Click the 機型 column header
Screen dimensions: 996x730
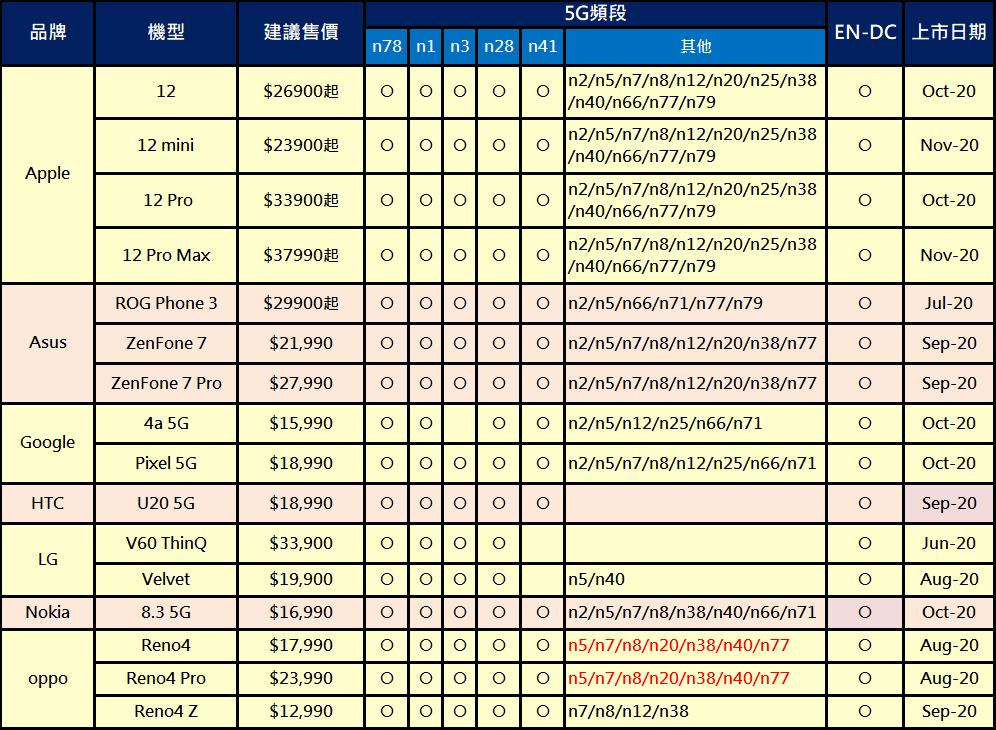pos(166,33)
